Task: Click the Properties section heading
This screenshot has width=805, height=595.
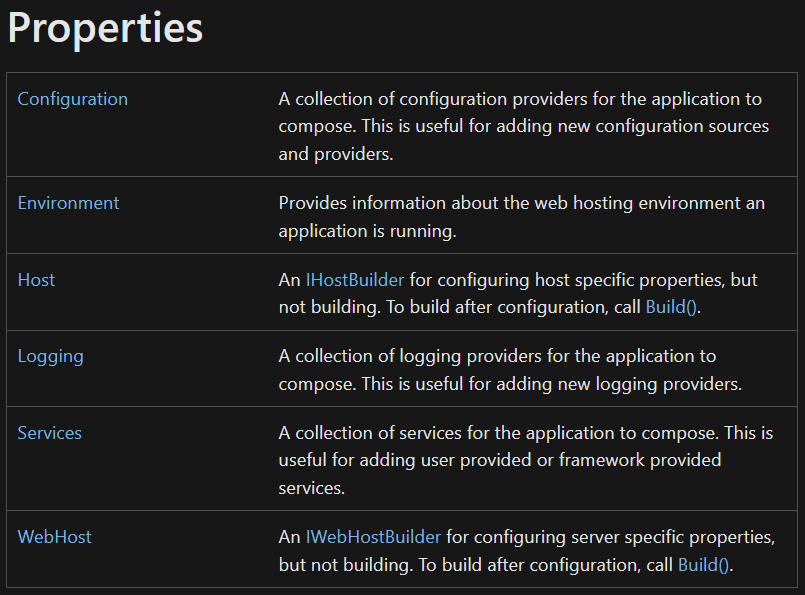Action: click(x=105, y=28)
